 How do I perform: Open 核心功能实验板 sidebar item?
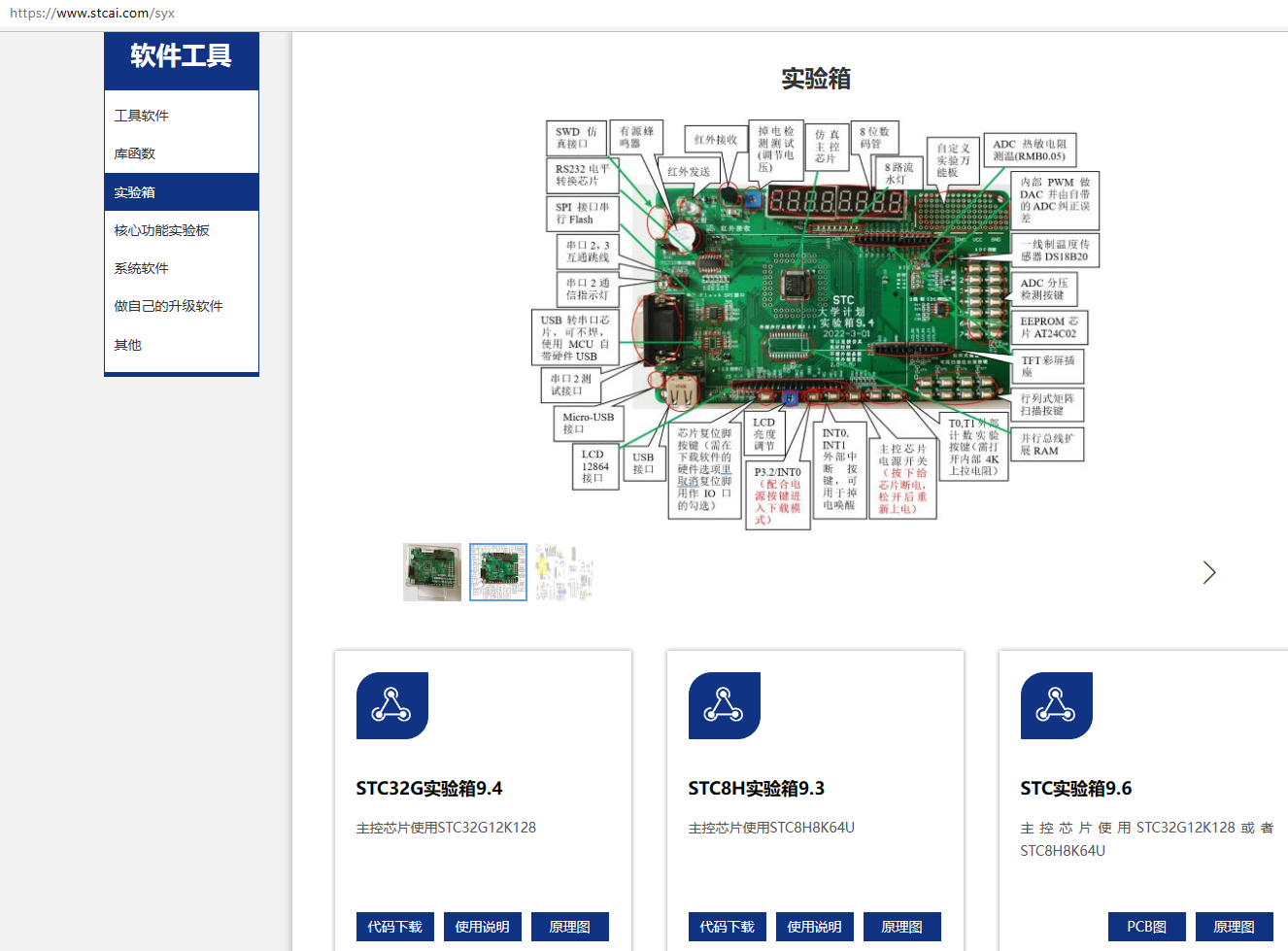(x=182, y=230)
